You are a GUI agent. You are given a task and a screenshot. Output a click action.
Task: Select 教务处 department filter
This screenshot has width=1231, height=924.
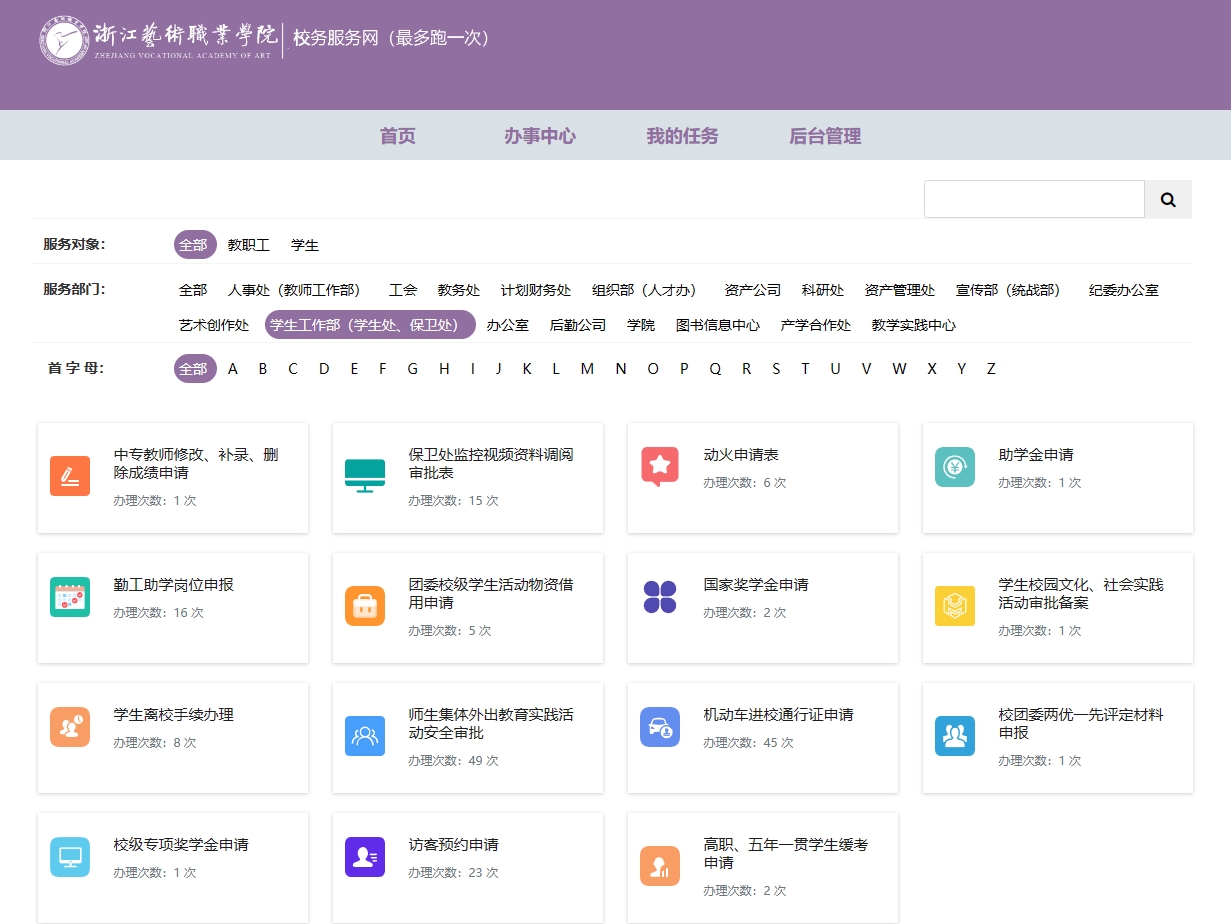tap(459, 290)
